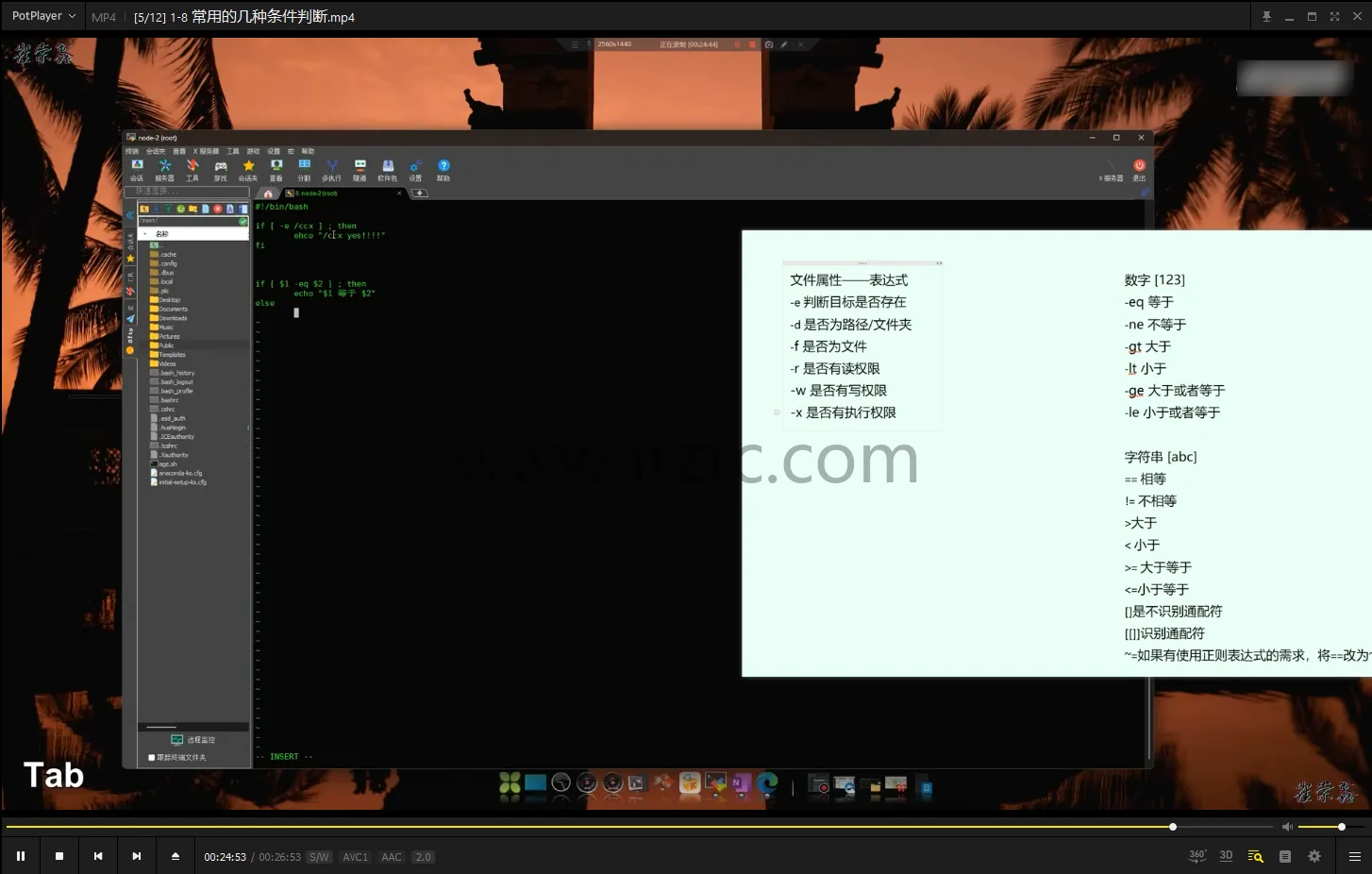Open the sort dropdown beside the 名称 column
Viewport: 1372px width, 874px height.
[x=145, y=233]
